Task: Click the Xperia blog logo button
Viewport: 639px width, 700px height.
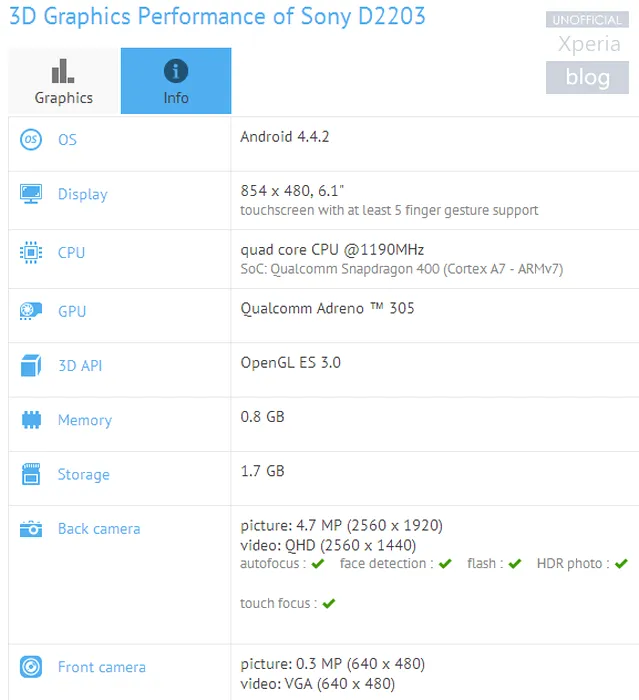Action: [588, 77]
